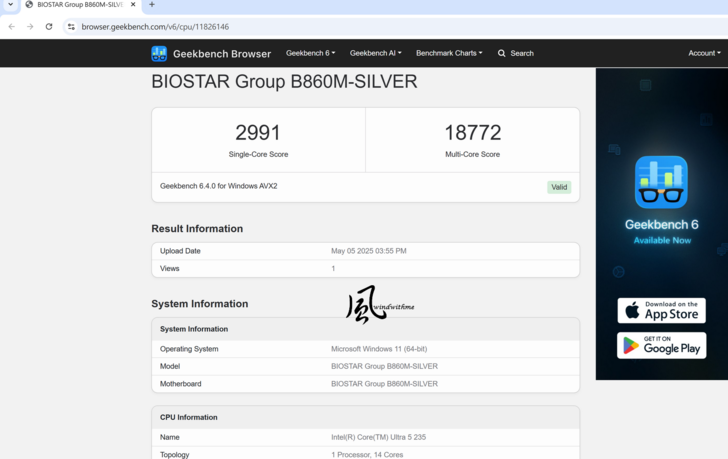Open the Account menu
The image size is (728, 459).
pos(703,53)
